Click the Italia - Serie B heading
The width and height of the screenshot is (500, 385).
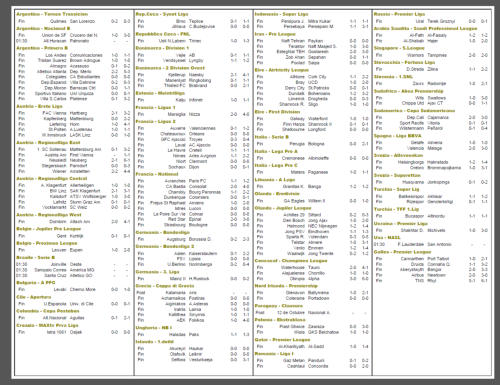[x=272, y=137]
